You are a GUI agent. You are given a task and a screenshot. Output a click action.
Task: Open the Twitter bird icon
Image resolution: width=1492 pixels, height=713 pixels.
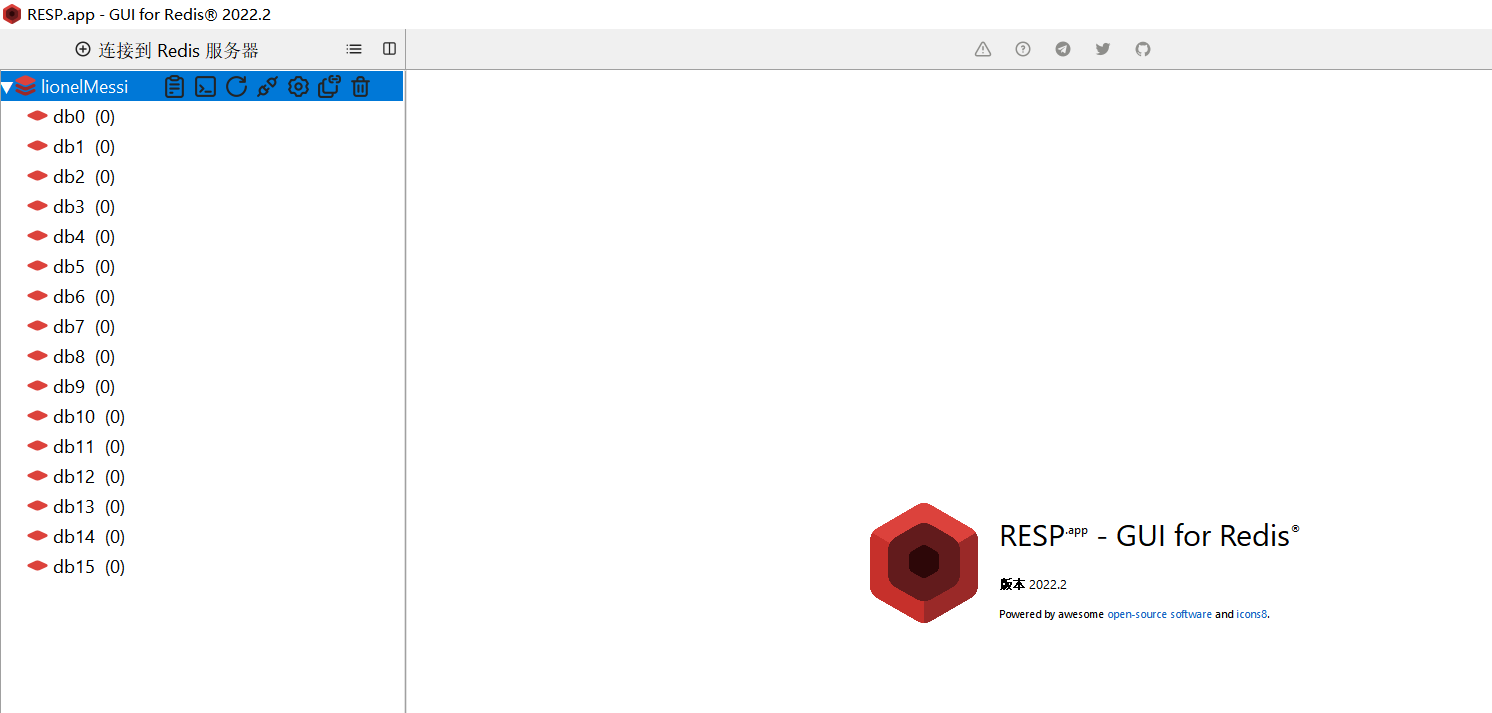coord(1103,49)
